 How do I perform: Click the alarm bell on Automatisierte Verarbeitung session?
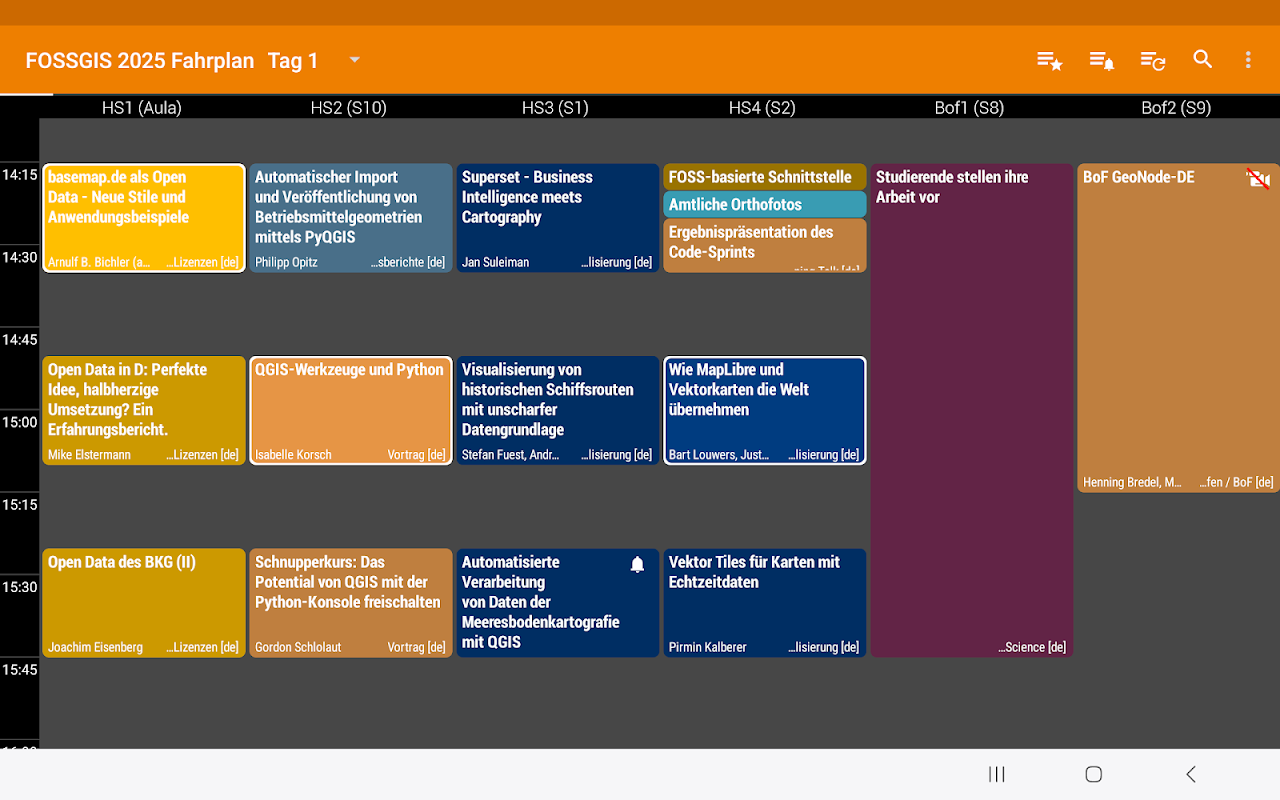pos(637,565)
